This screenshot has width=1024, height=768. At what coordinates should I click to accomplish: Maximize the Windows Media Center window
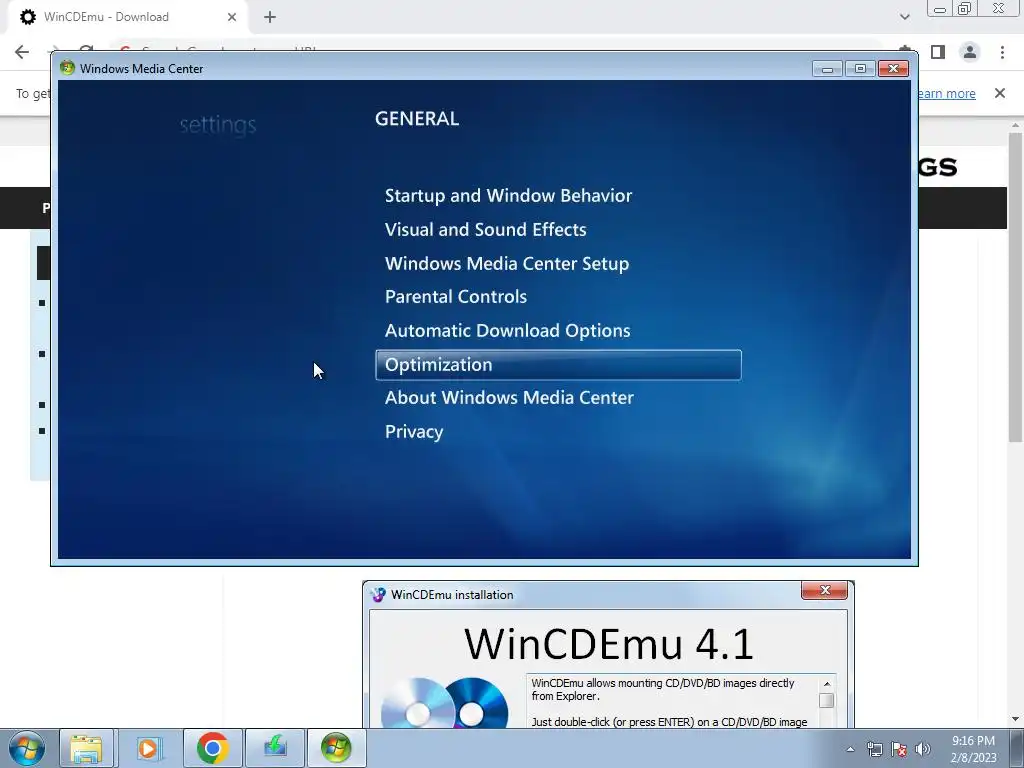(860, 69)
